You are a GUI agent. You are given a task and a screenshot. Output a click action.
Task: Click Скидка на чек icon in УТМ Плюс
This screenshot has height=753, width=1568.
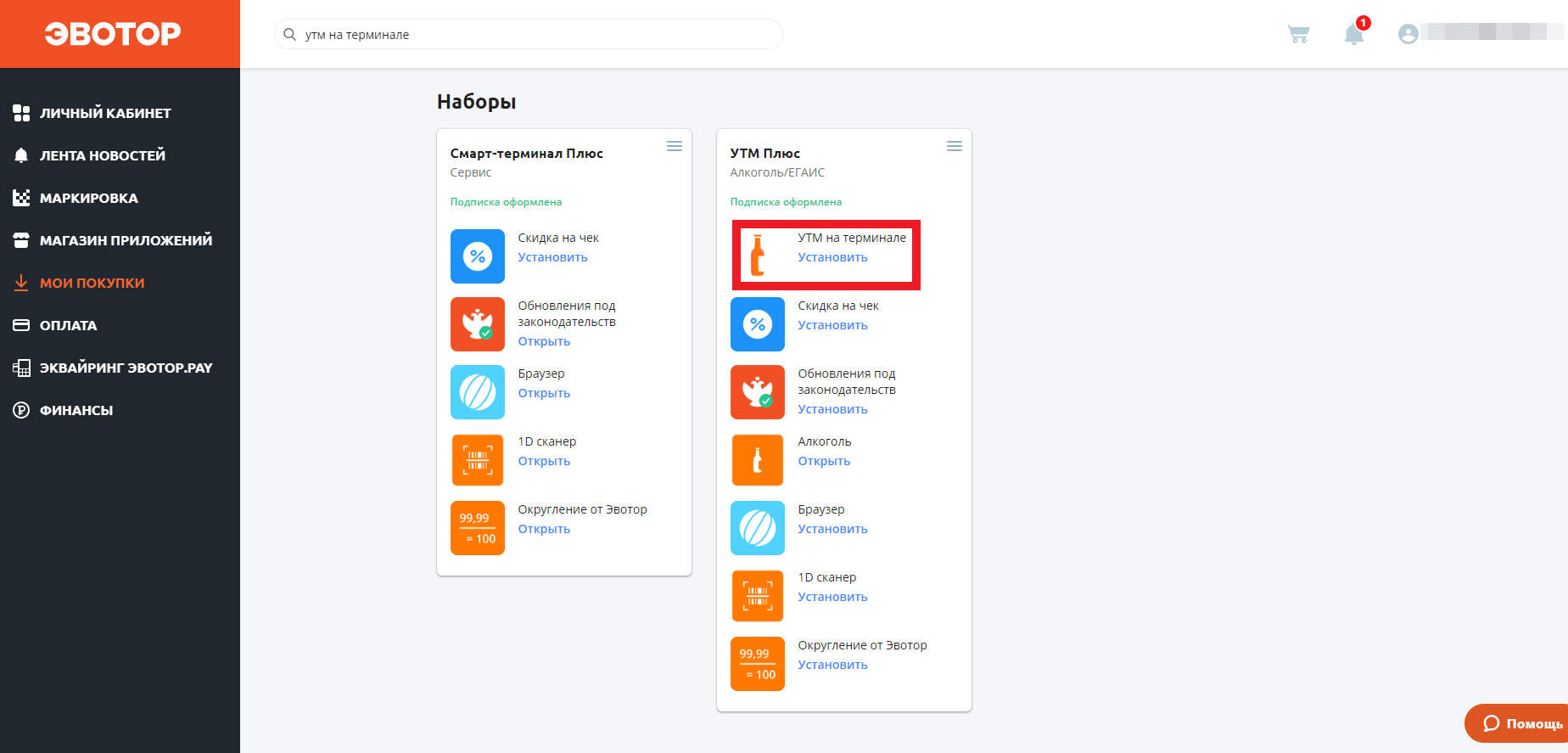[x=758, y=324]
